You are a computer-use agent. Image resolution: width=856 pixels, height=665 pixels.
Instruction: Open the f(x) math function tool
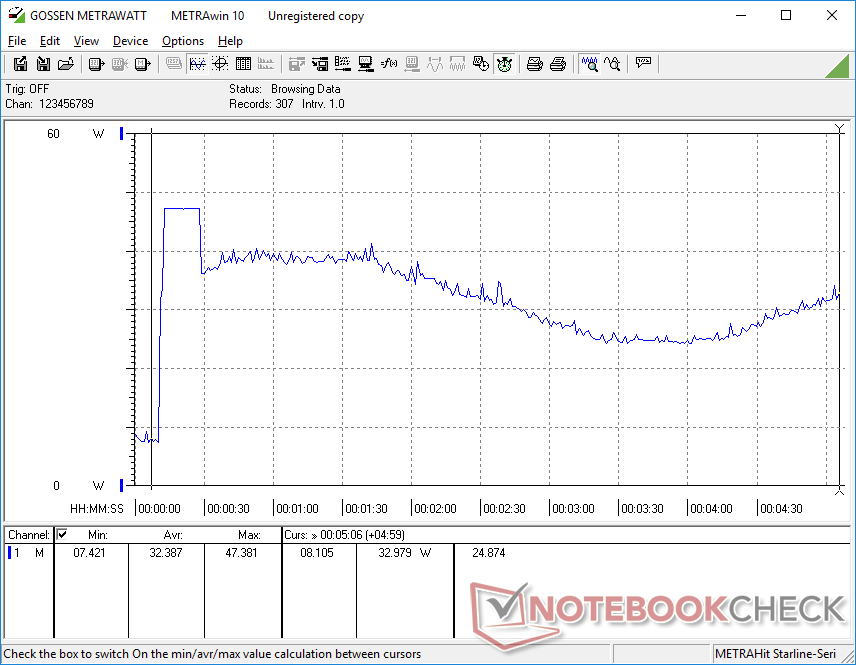pos(389,64)
